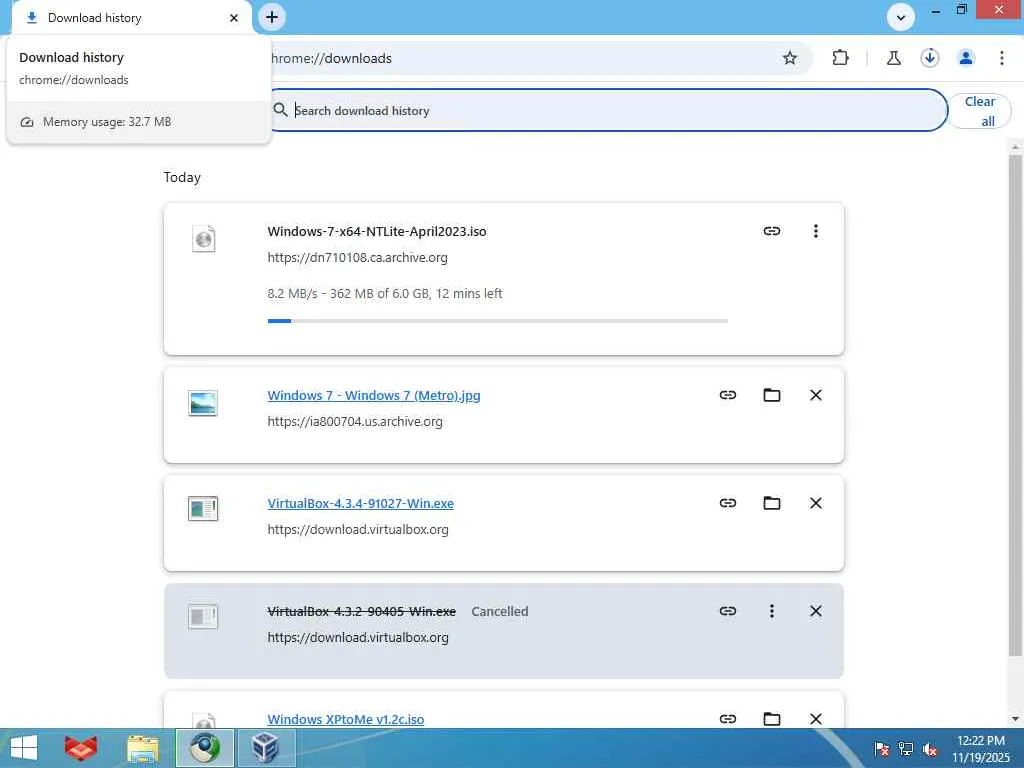This screenshot has width=1024, height=768.
Task: Copy link for Windows 7 (Metro).jpg download
Action: point(728,395)
